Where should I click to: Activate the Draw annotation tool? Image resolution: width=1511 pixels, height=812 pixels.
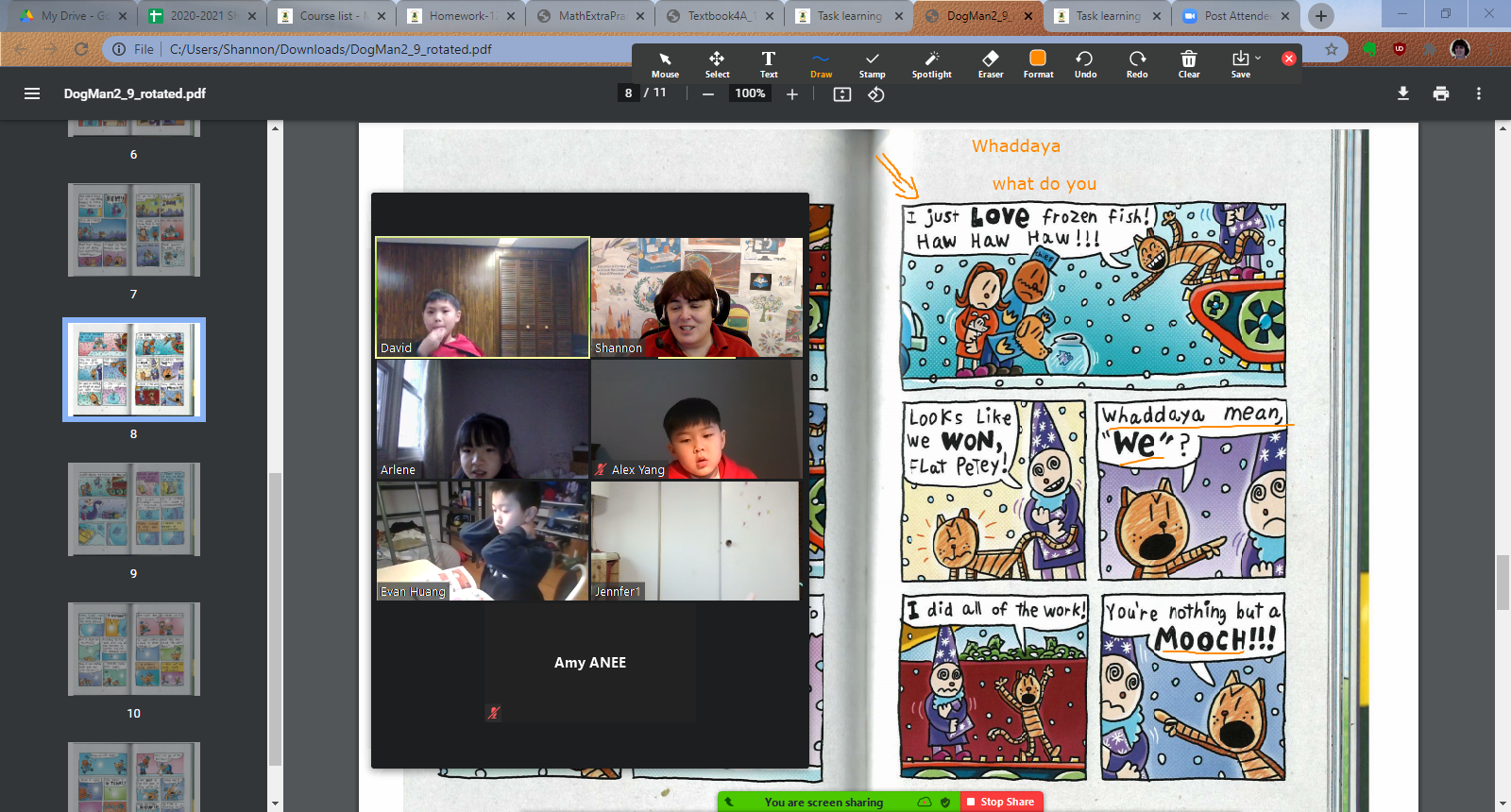(x=821, y=64)
